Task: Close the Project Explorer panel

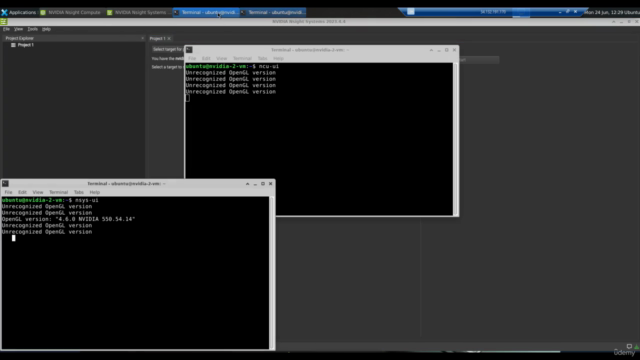Action: pyautogui.click(x=142, y=38)
